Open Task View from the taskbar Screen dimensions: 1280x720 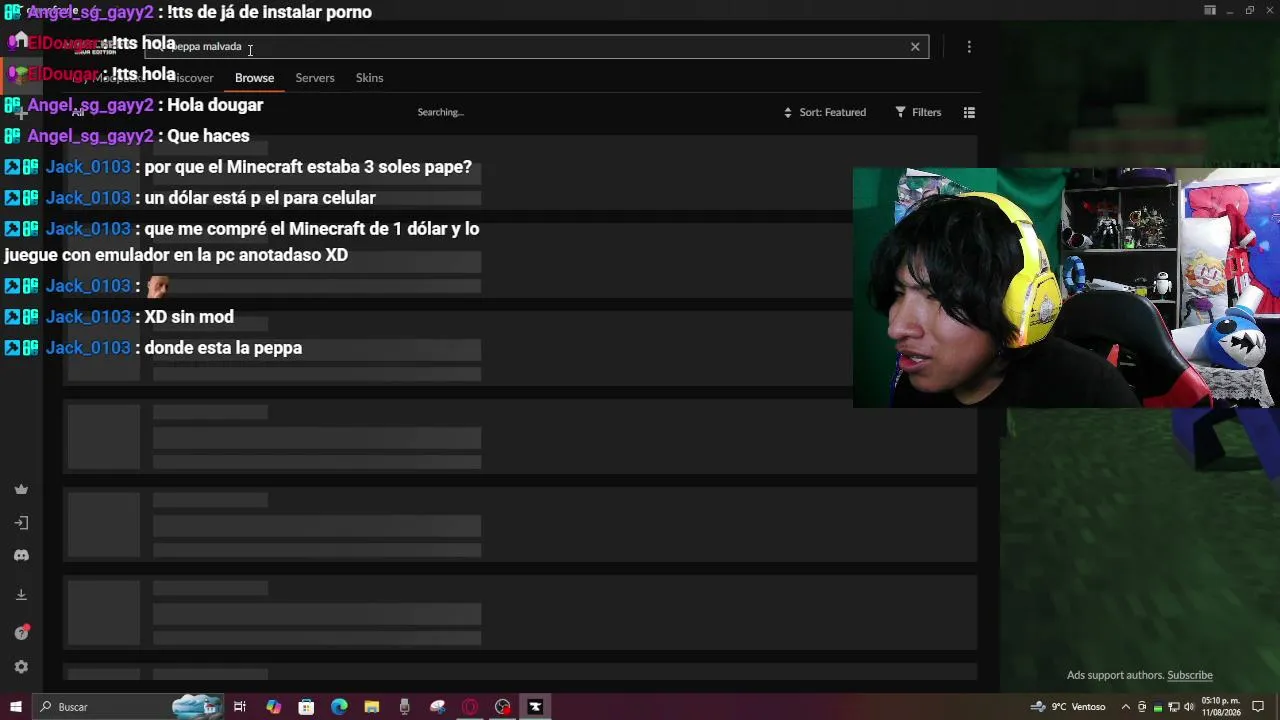[240, 707]
